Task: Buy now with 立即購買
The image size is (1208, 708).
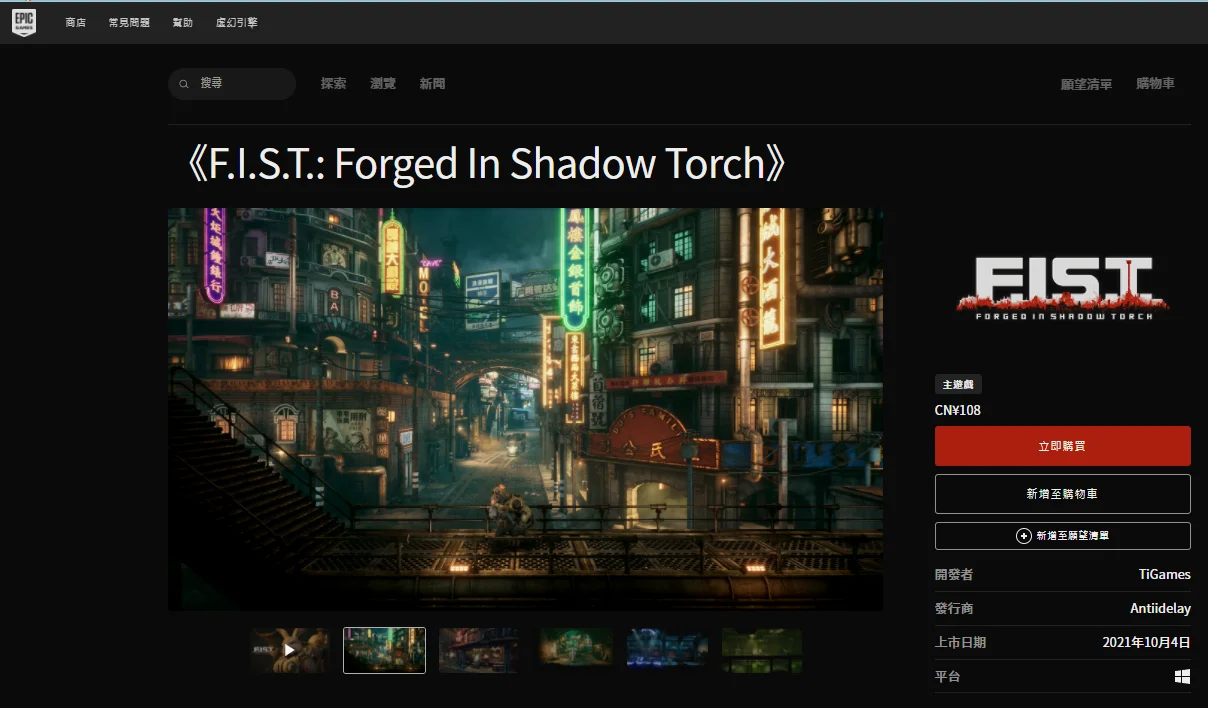Action: (x=1062, y=446)
